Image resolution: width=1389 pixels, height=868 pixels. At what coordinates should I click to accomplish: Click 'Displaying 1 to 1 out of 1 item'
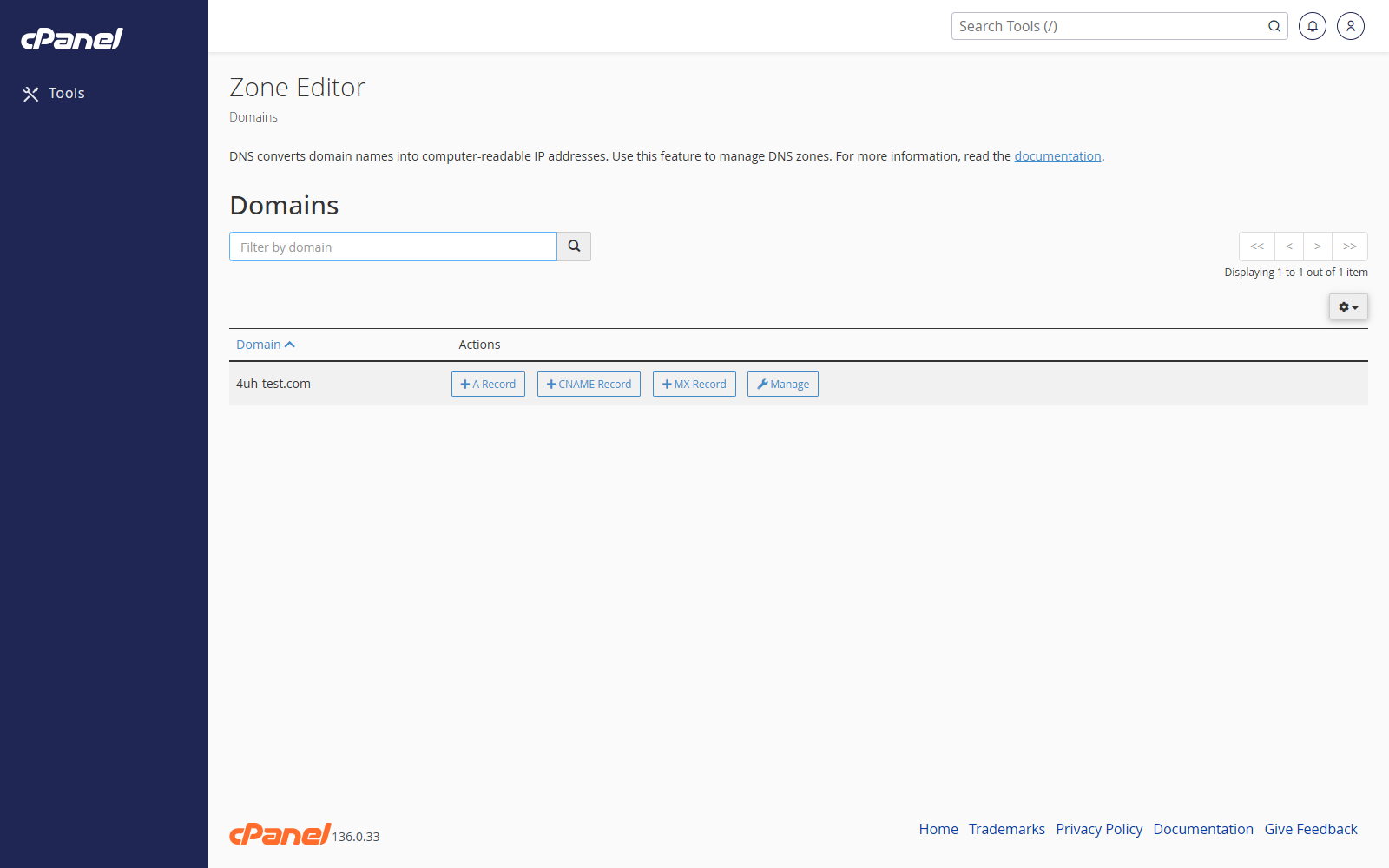1296,273
